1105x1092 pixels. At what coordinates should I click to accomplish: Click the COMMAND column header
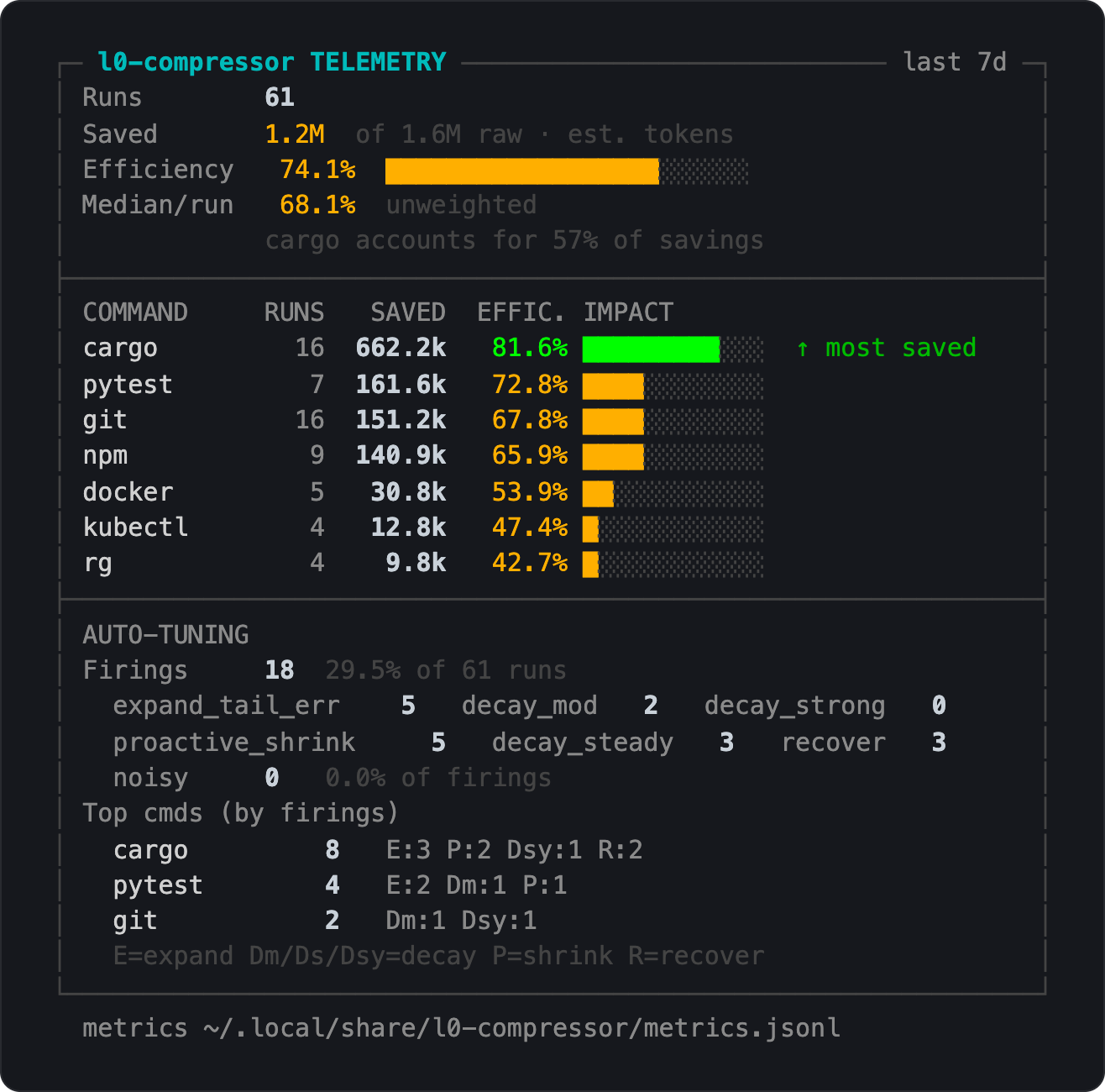point(135,312)
